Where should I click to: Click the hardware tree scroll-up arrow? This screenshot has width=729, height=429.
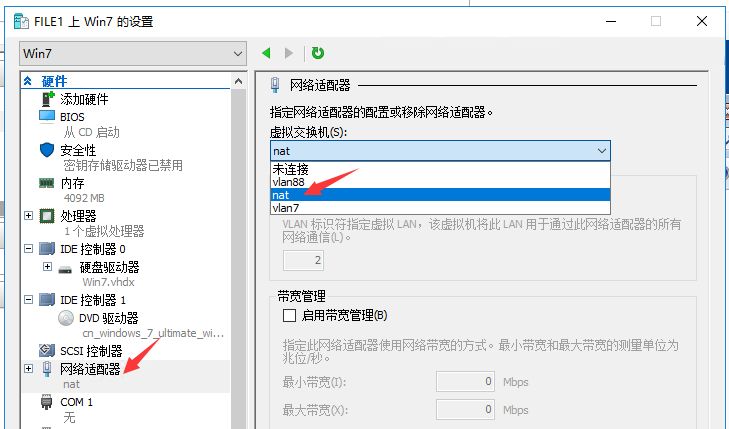(x=239, y=81)
